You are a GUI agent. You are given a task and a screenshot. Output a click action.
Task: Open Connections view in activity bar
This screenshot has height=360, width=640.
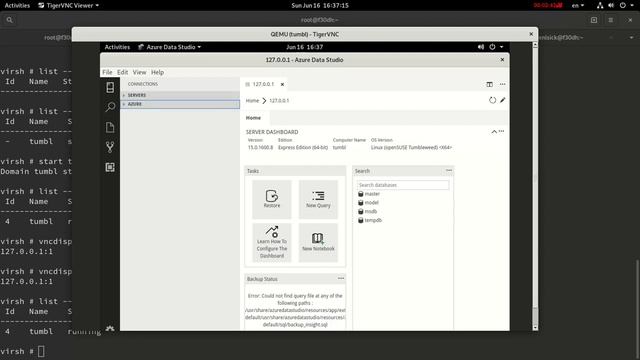pyautogui.click(x=110, y=87)
